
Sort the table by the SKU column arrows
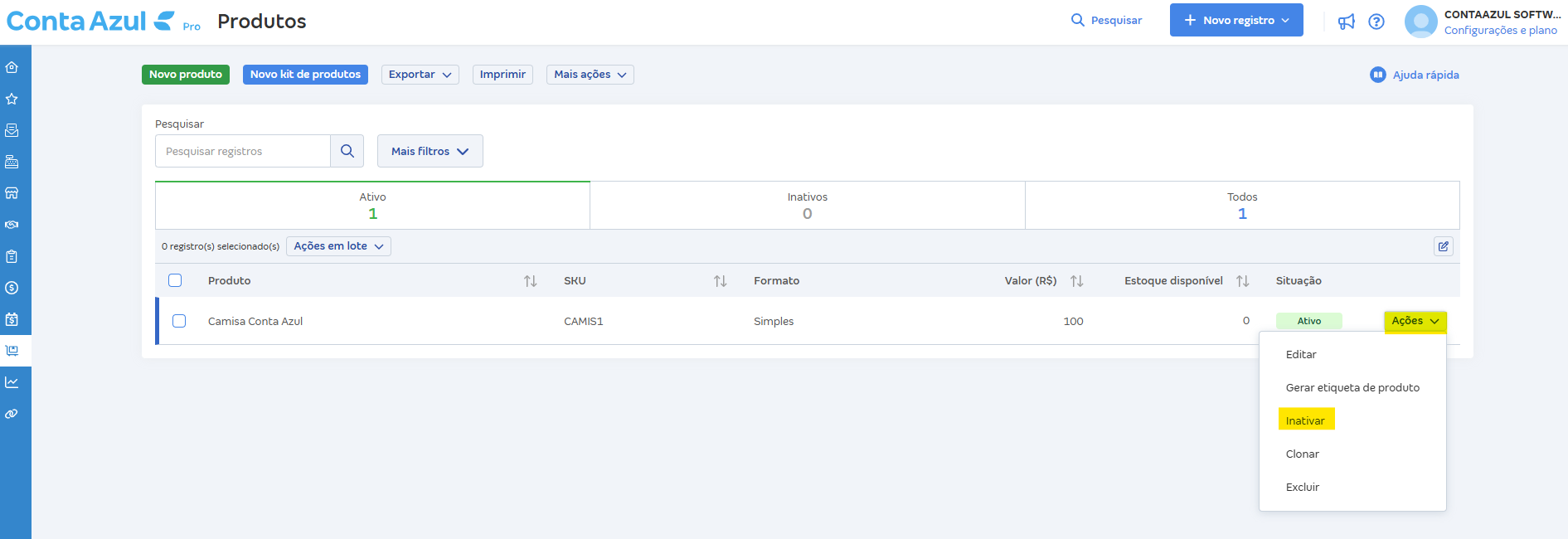720,281
